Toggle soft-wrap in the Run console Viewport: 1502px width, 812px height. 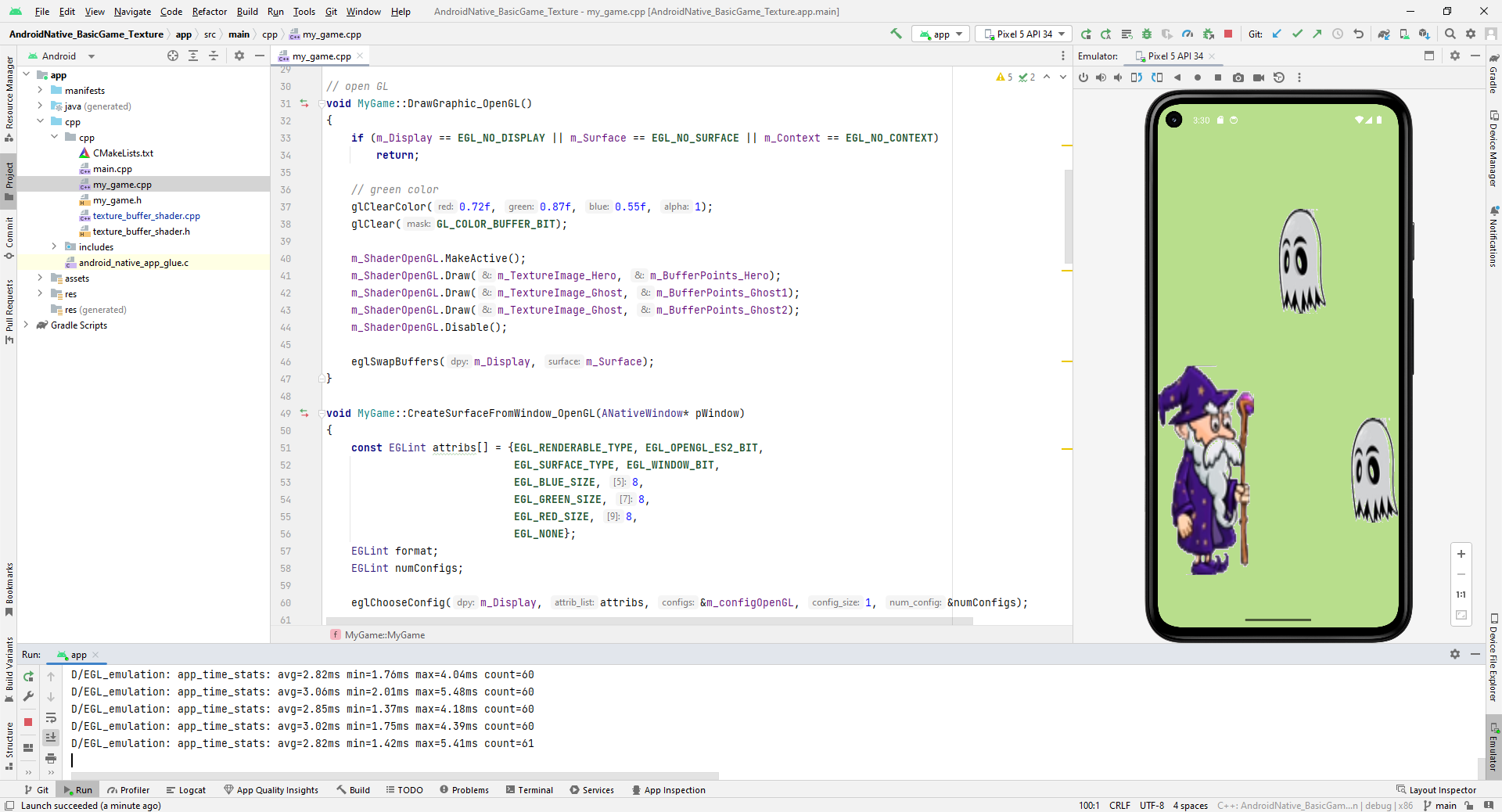point(51,717)
